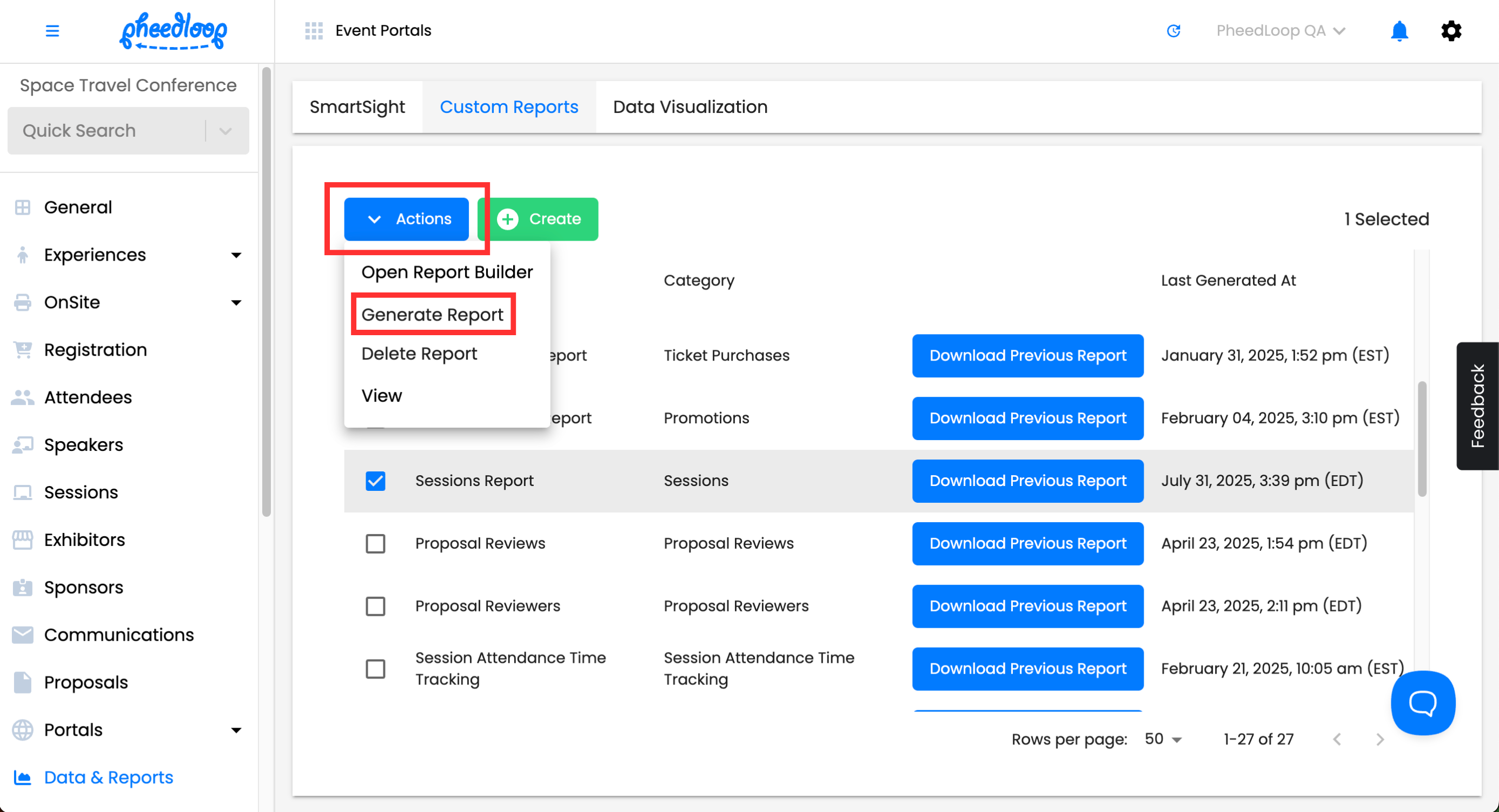Click the plus icon in Create button
Screen dimensions: 1499x812
point(507,219)
